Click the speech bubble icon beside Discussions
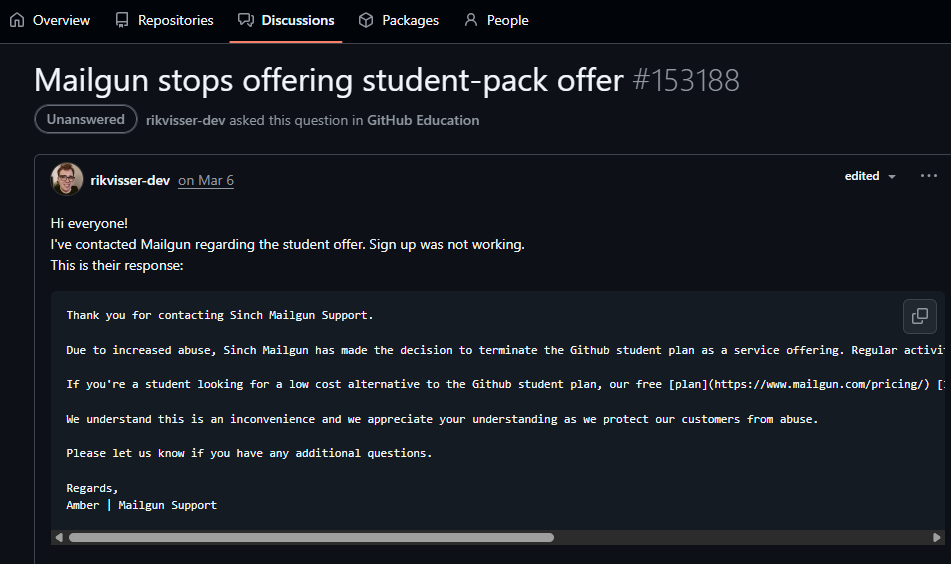The image size is (951, 564). (x=245, y=20)
